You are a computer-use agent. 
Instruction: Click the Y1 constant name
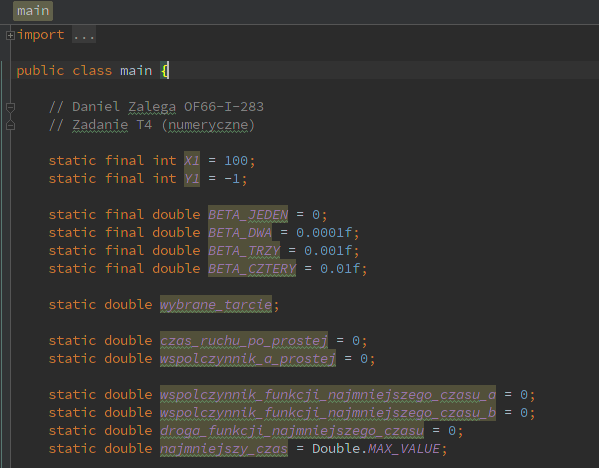pos(192,178)
